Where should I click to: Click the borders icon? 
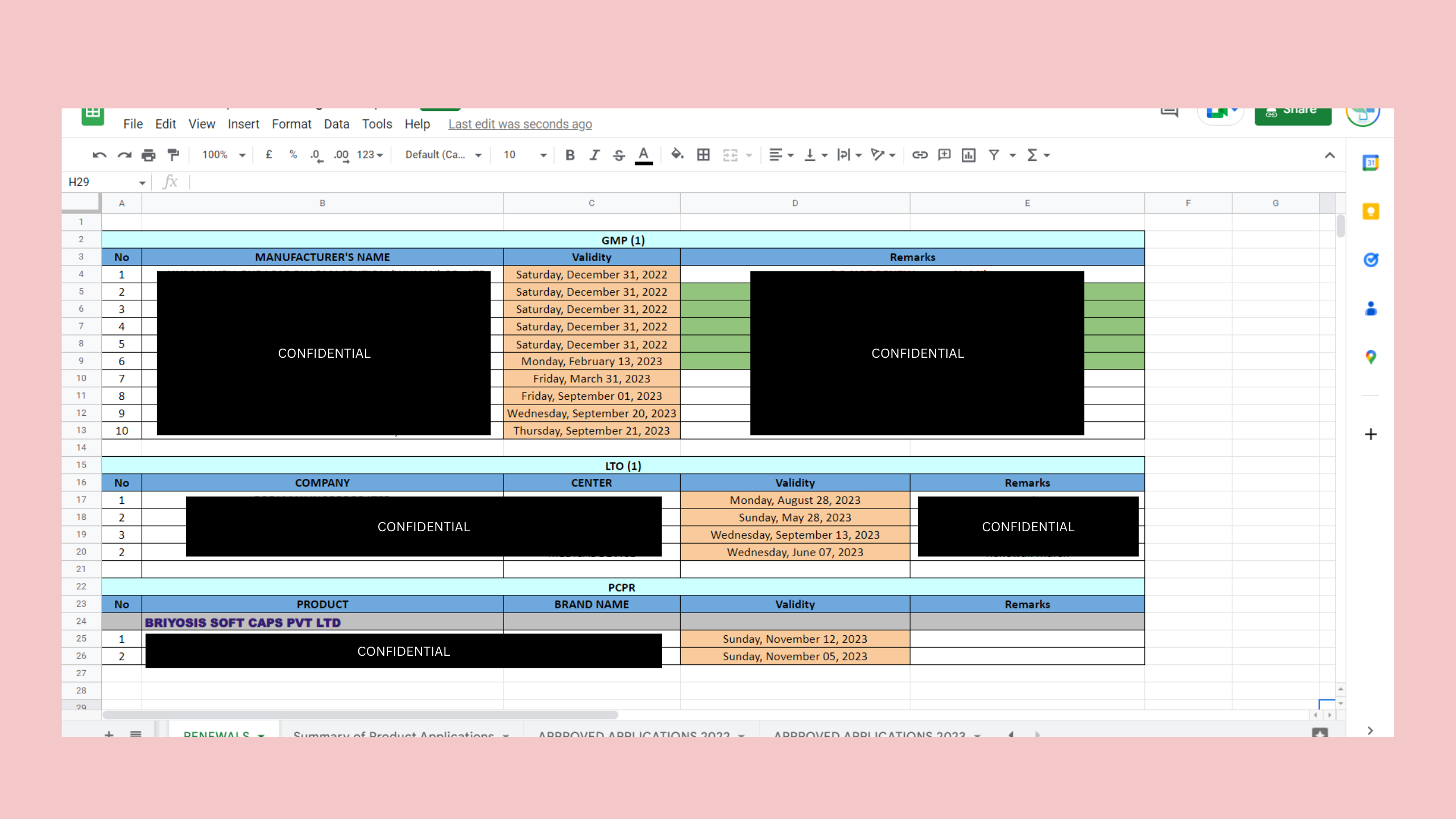tap(704, 155)
